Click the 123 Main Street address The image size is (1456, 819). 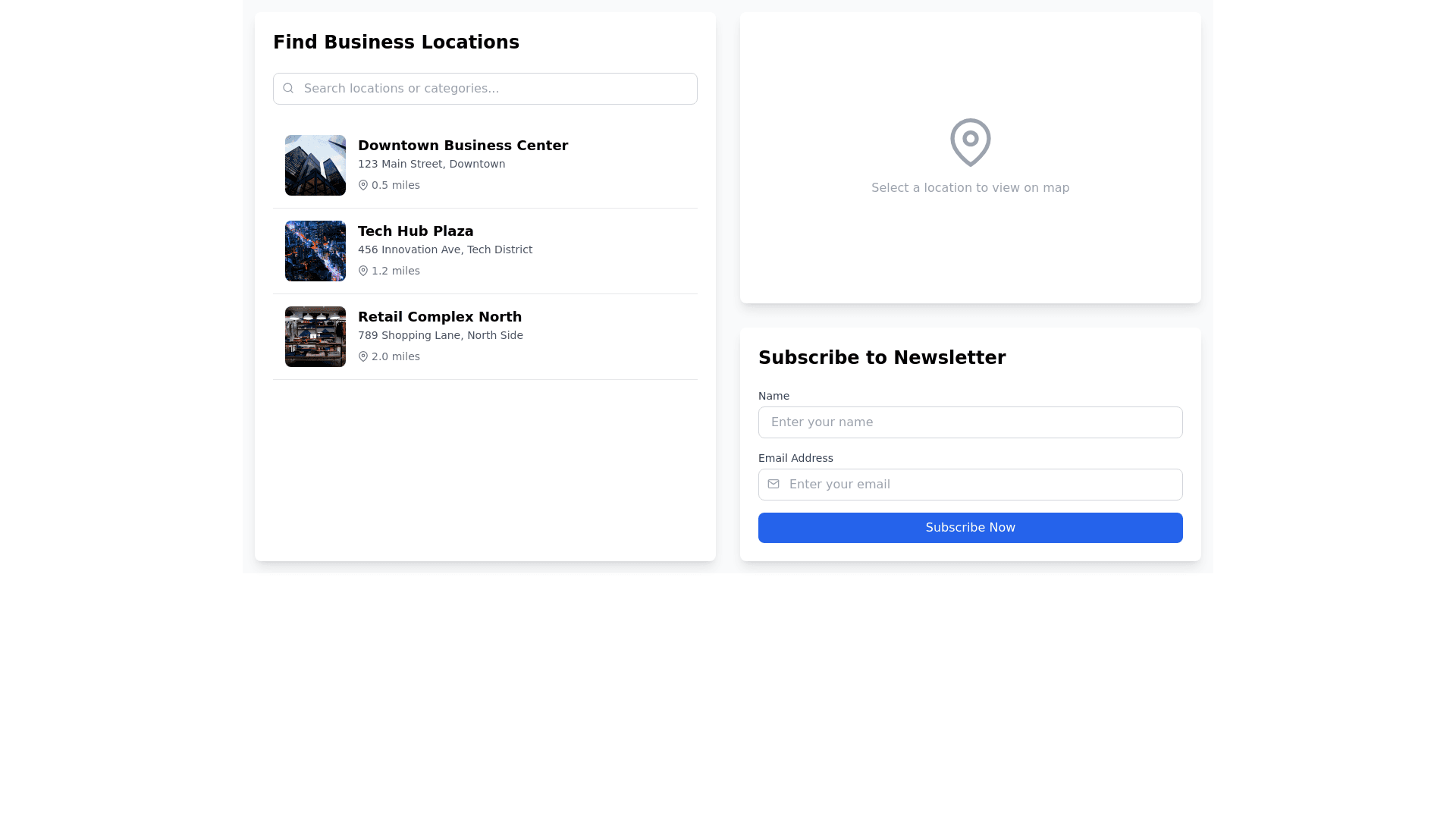tap(431, 164)
